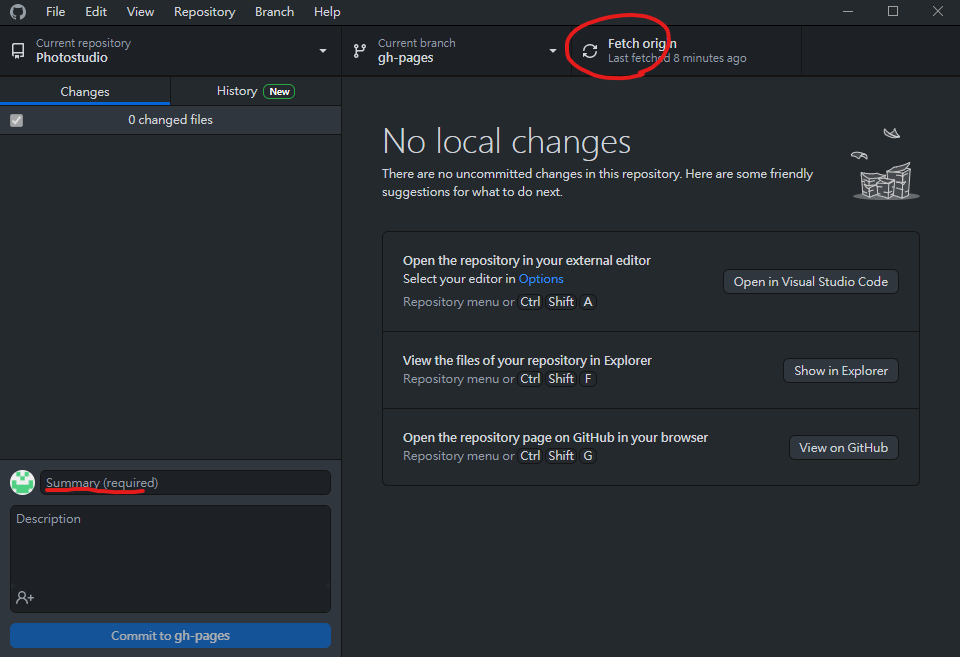Image resolution: width=960 pixels, height=657 pixels.
Task: Switch to the History tab
Action: pos(256,91)
